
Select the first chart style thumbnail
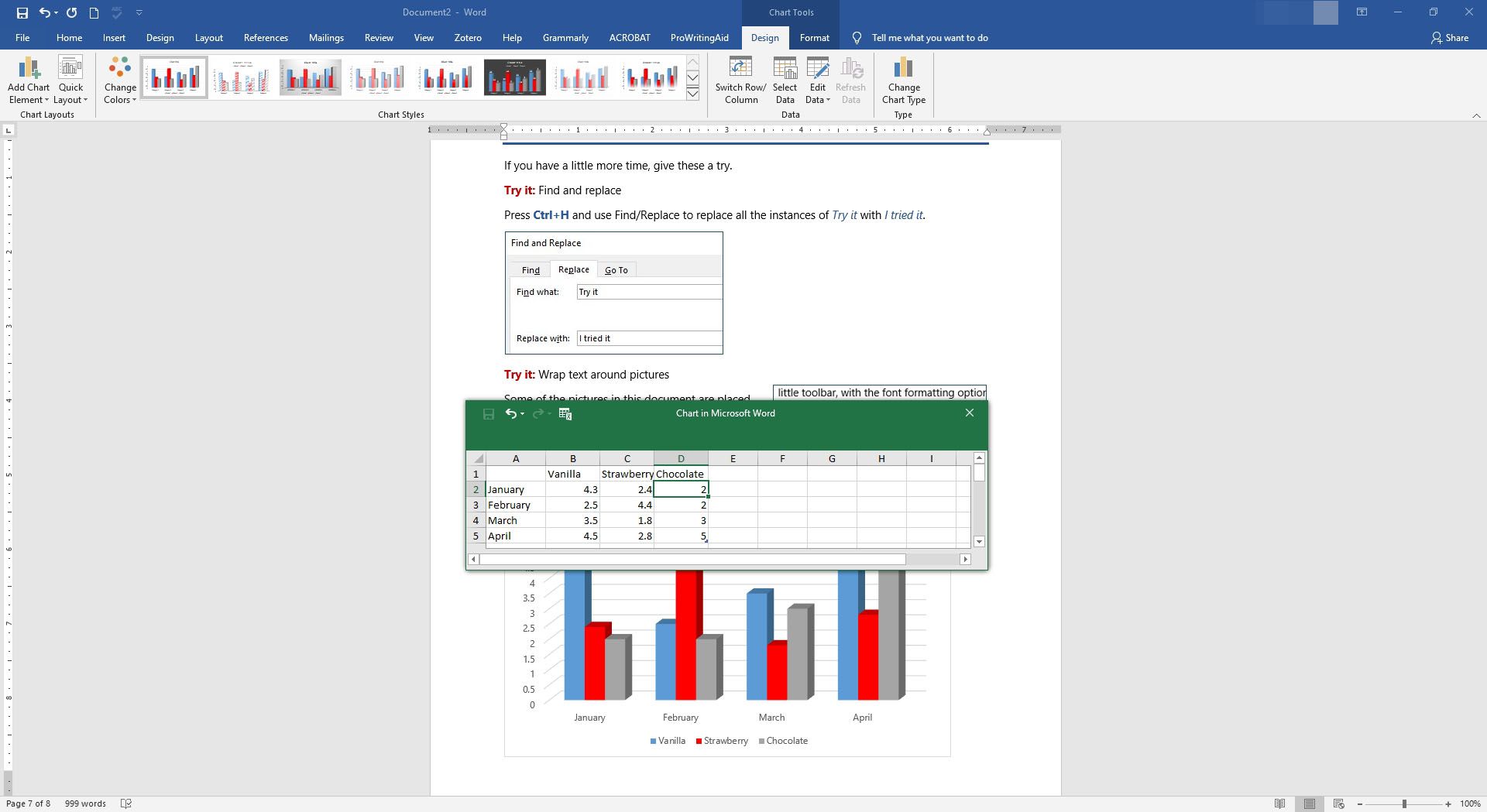click(x=173, y=77)
